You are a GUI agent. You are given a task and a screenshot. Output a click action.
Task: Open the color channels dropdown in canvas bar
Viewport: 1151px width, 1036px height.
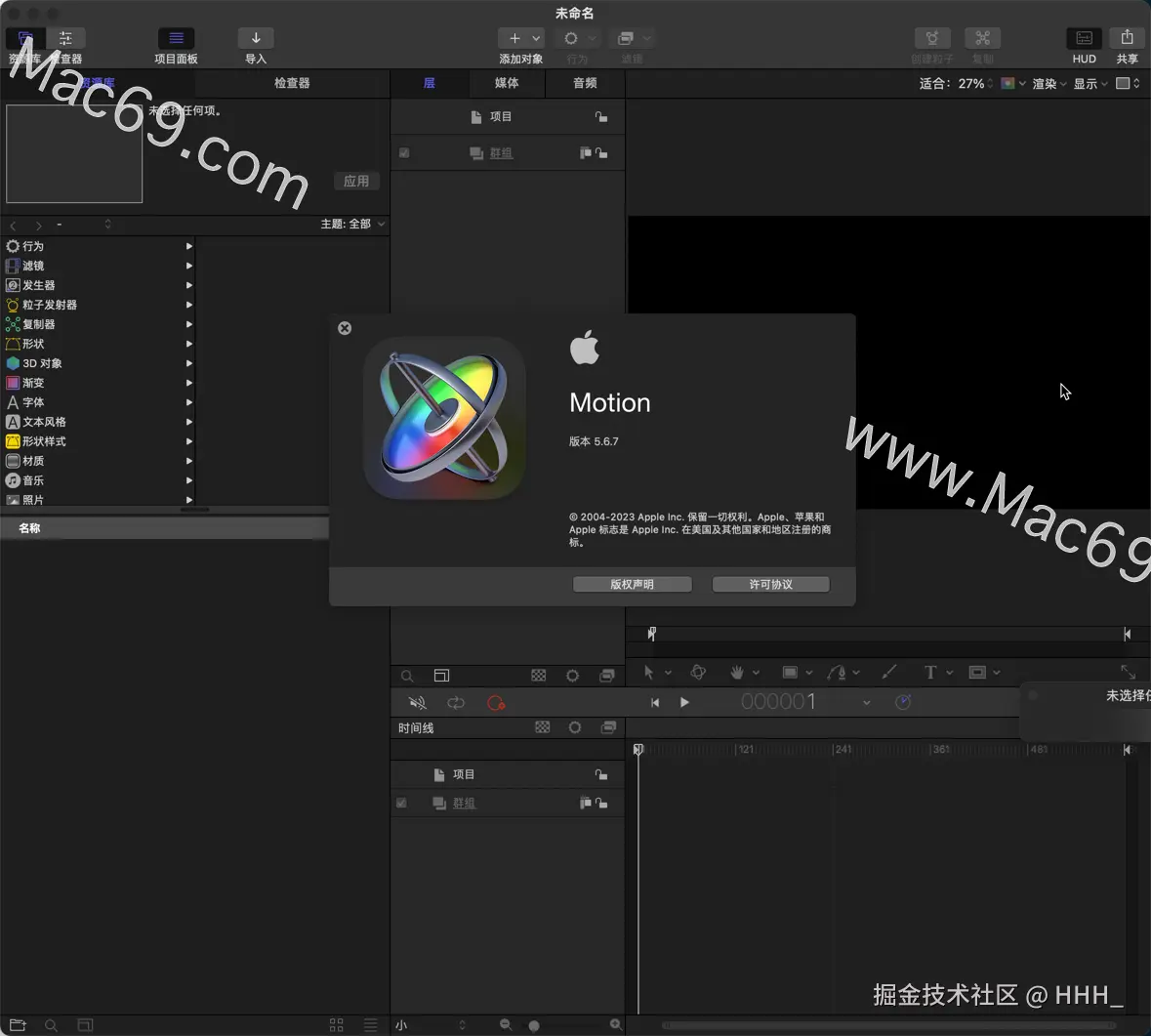[x=1013, y=84]
